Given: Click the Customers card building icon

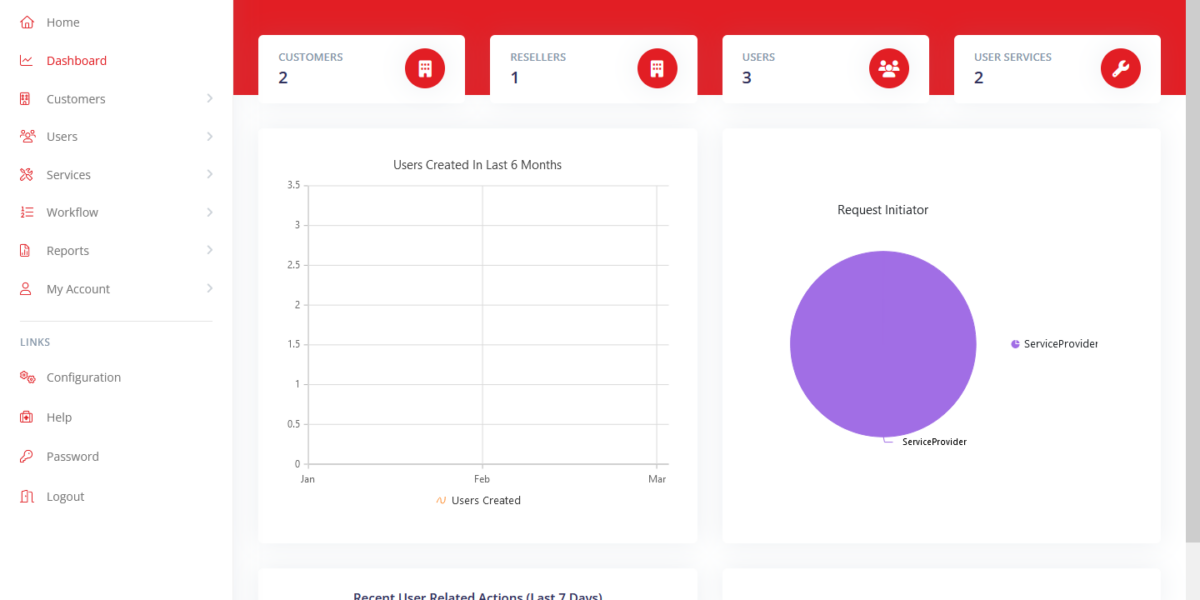Looking at the screenshot, I should [424, 69].
